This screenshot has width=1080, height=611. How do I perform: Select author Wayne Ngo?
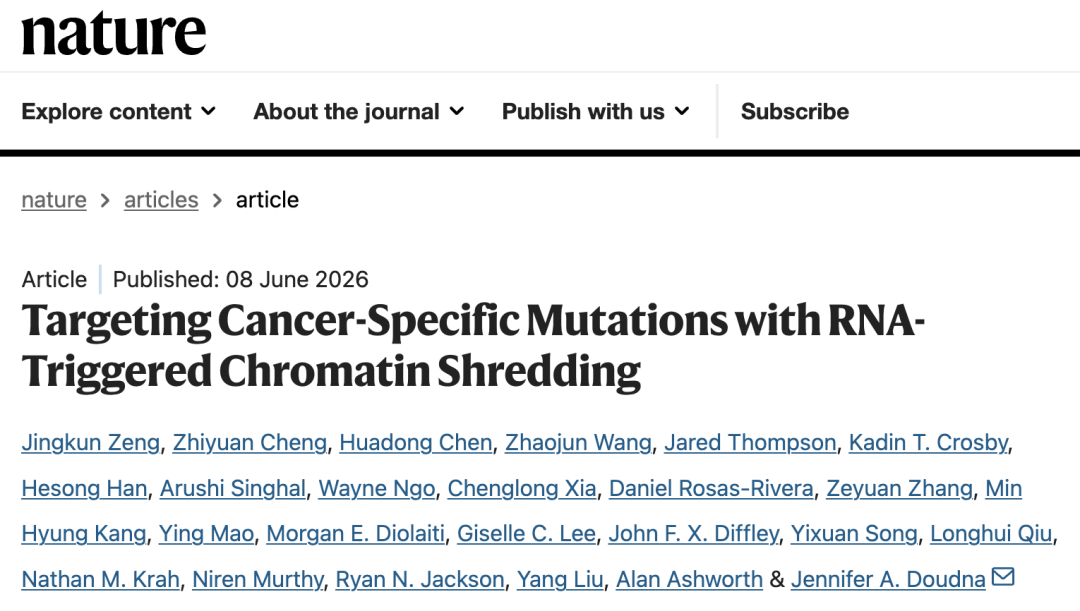pyautogui.click(x=377, y=488)
